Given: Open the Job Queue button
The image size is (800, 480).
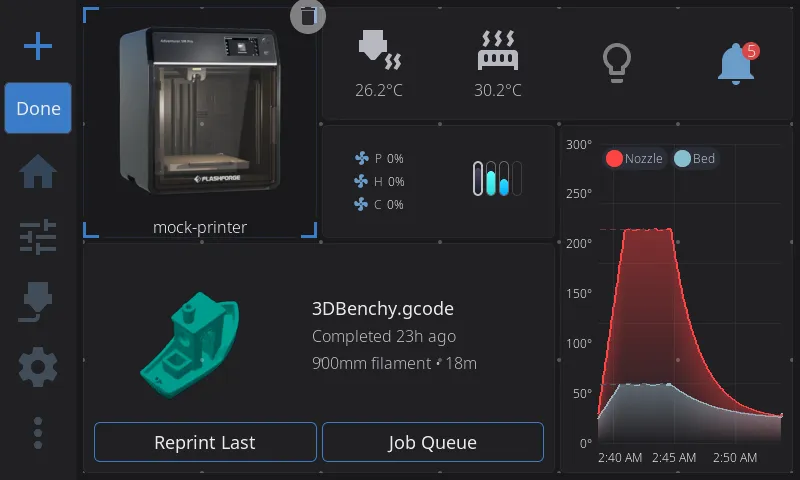Looking at the screenshot, I should pyautogui.click(x=433, y=442).
